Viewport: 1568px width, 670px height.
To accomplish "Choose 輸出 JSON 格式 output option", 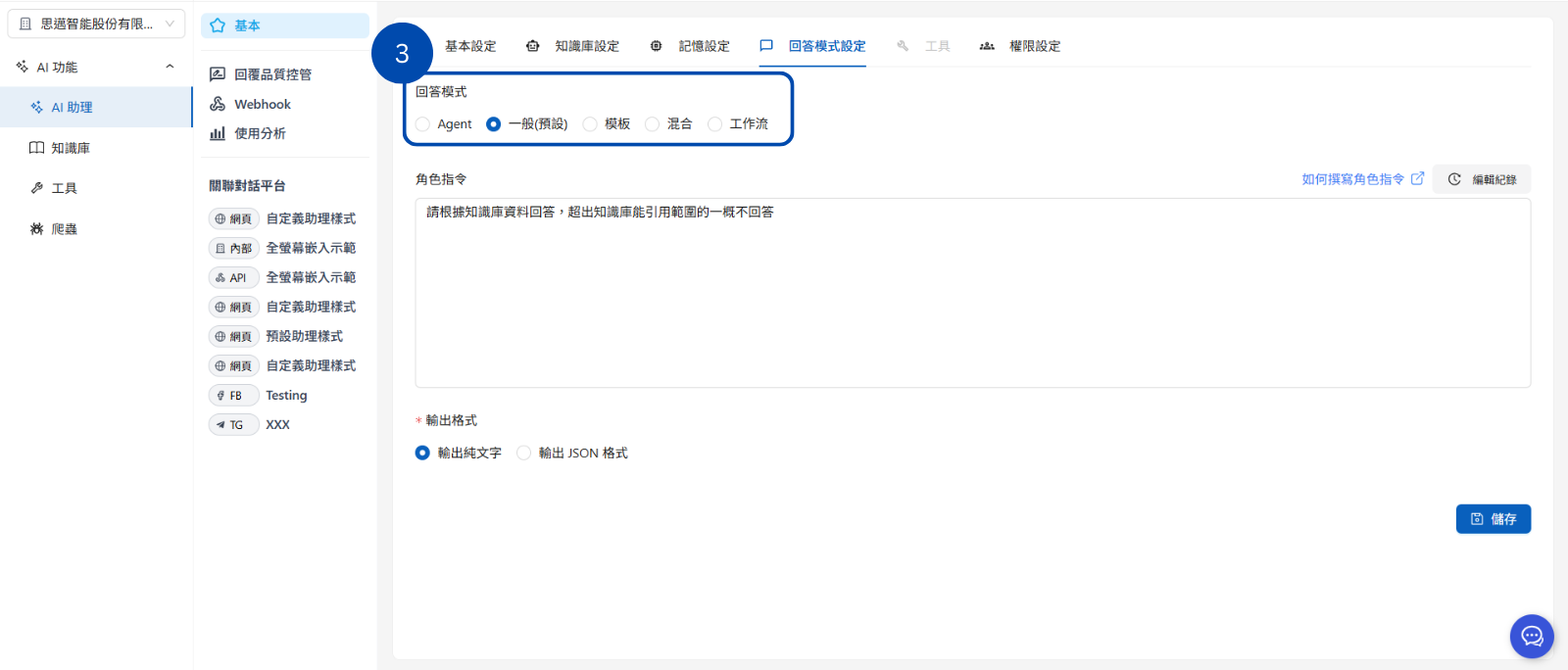I will click(x=524, y=453).
